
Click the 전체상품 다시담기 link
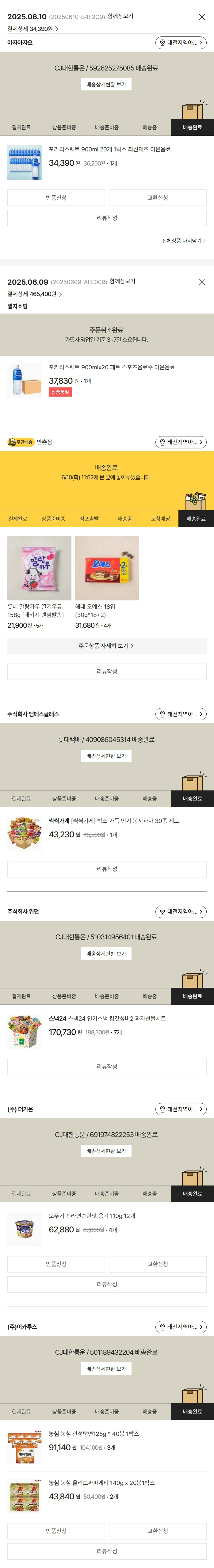(x=184, y=241)
